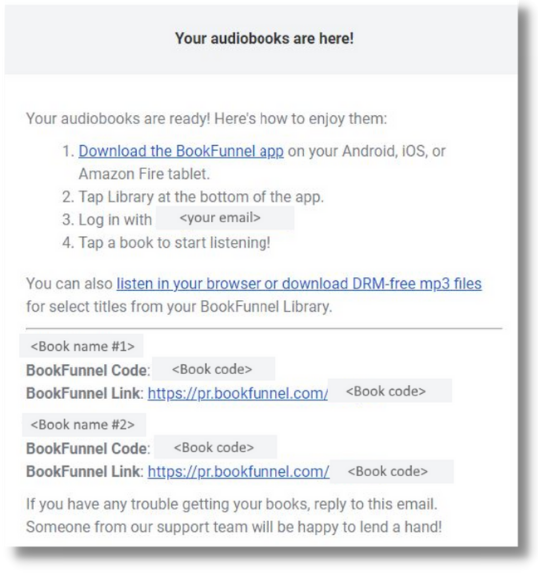Click the 'Your audiobooks are here!' heading
The image size is (538, 577).
click(264, 38)
